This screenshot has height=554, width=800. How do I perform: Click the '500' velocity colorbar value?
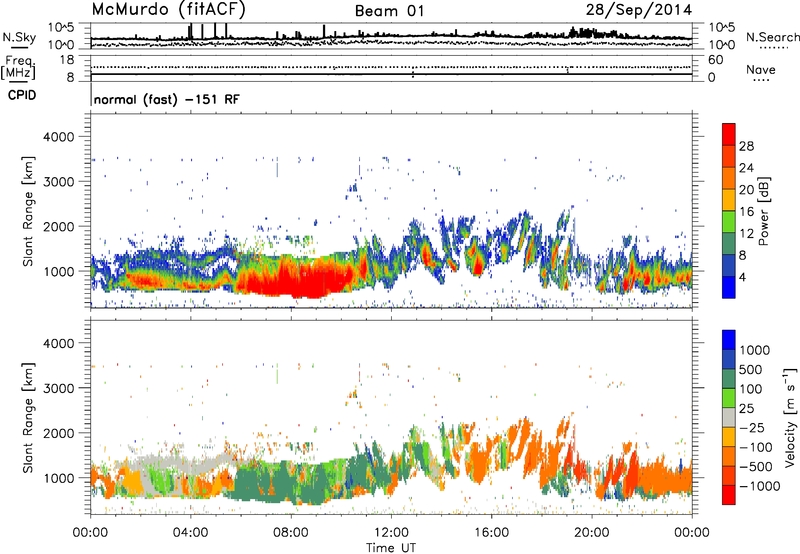coord(753,369)
